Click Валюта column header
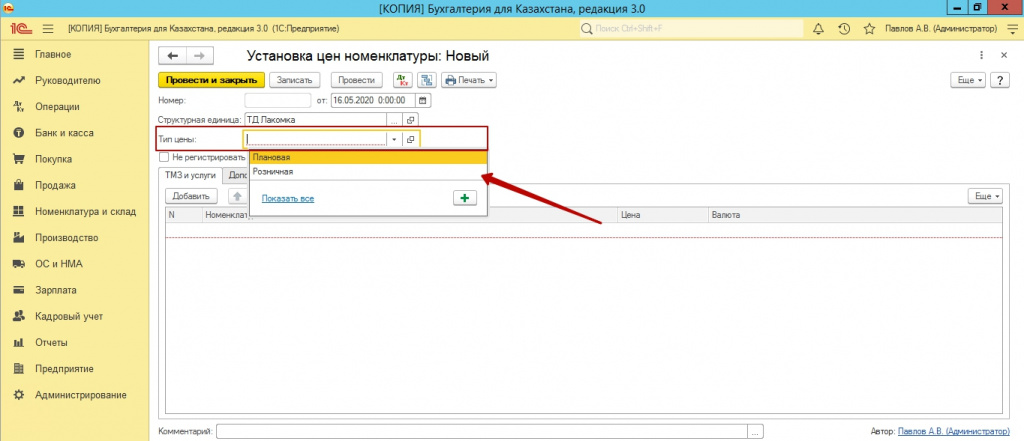 point(855,214)
